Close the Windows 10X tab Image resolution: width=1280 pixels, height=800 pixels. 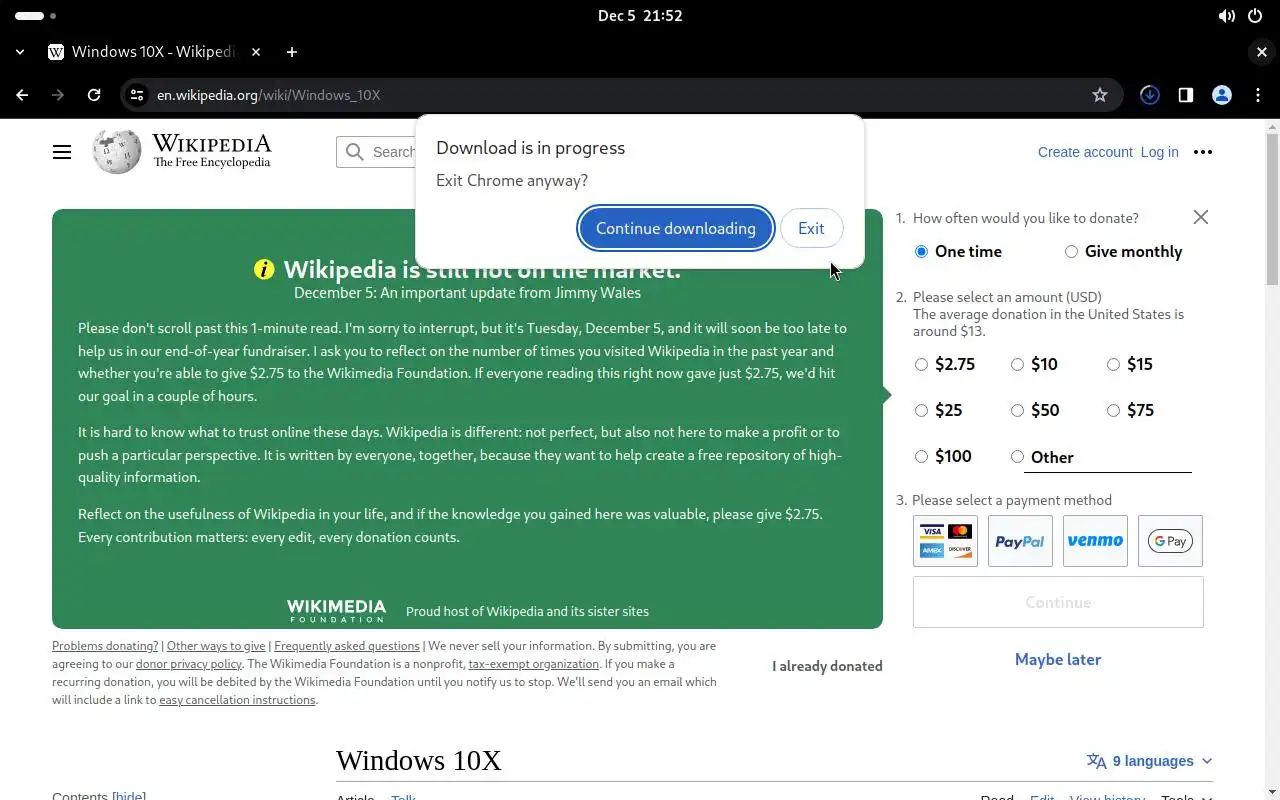256,52
